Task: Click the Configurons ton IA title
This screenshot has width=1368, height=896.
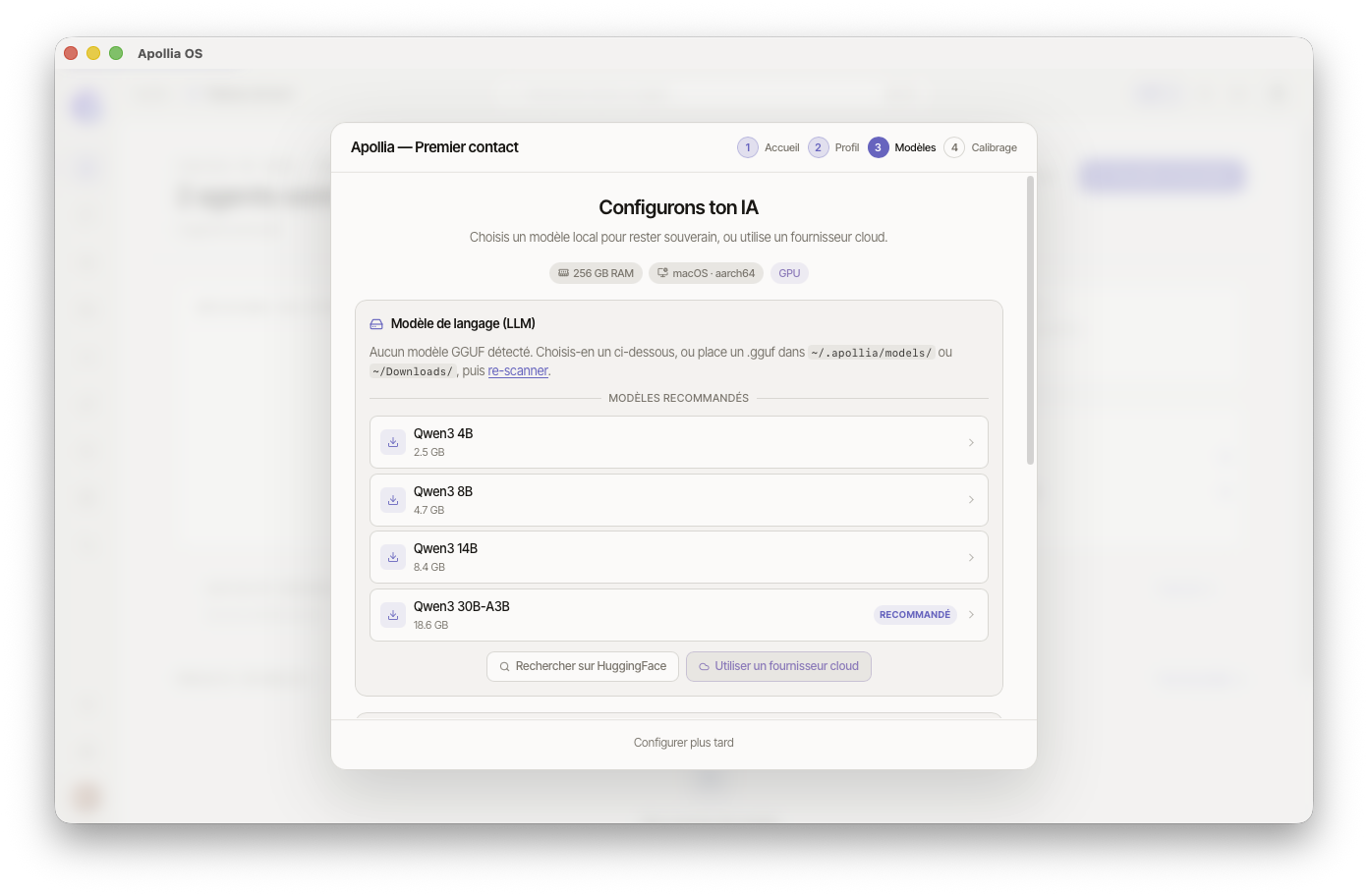Action: click(679, 207)
